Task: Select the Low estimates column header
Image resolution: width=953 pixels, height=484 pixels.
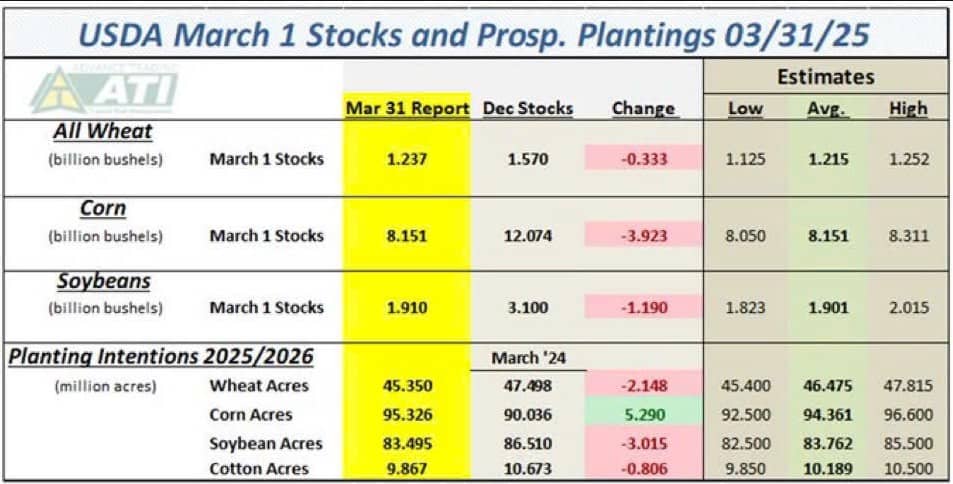Action: 745,108
